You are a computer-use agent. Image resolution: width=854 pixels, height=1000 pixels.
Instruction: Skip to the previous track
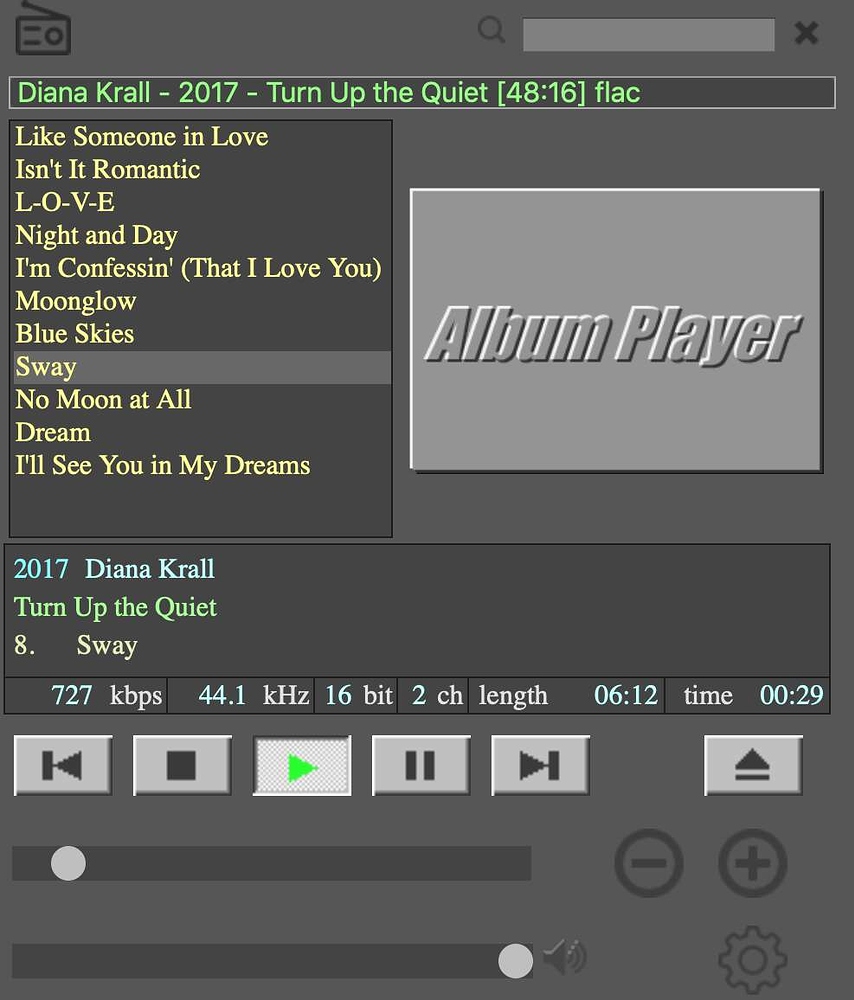(x=63, y=765)
